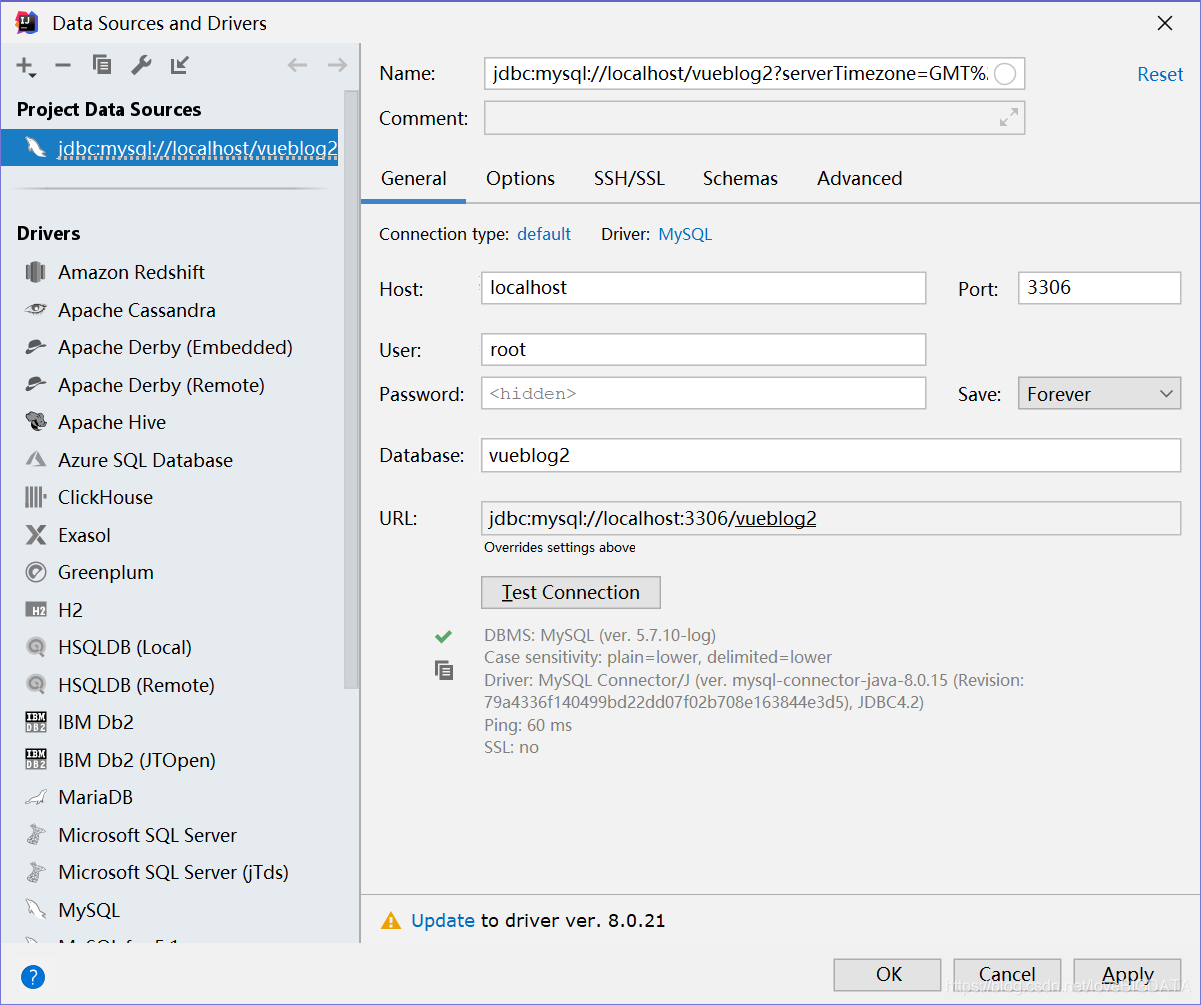This screenshot has height=1005, width=1201.
Task: Click the Cancel button
Action: click(x=1007, y=975)
